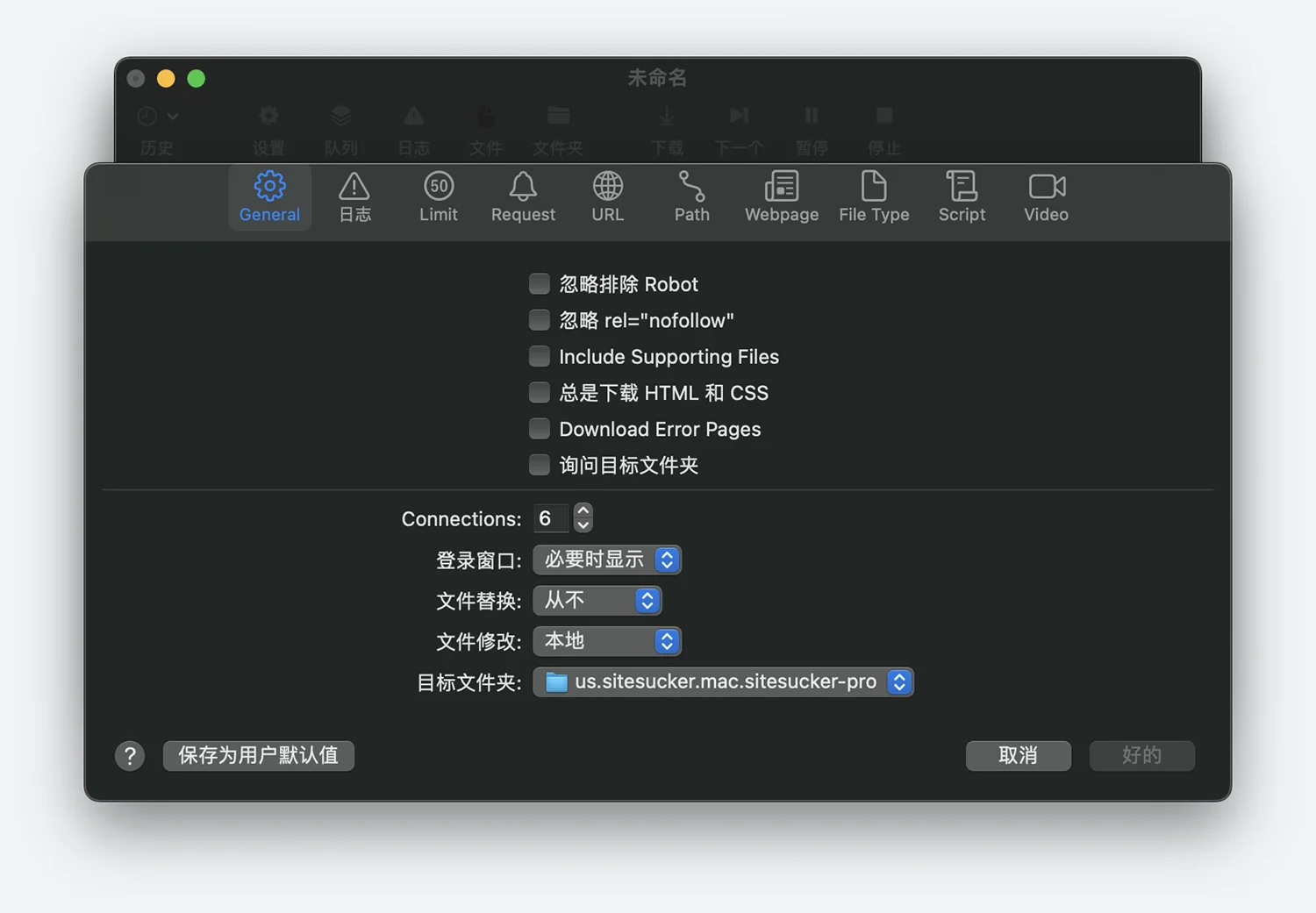Click 日志 warning icon in main toolbar

pyautogui.click(x=413, y=116)
